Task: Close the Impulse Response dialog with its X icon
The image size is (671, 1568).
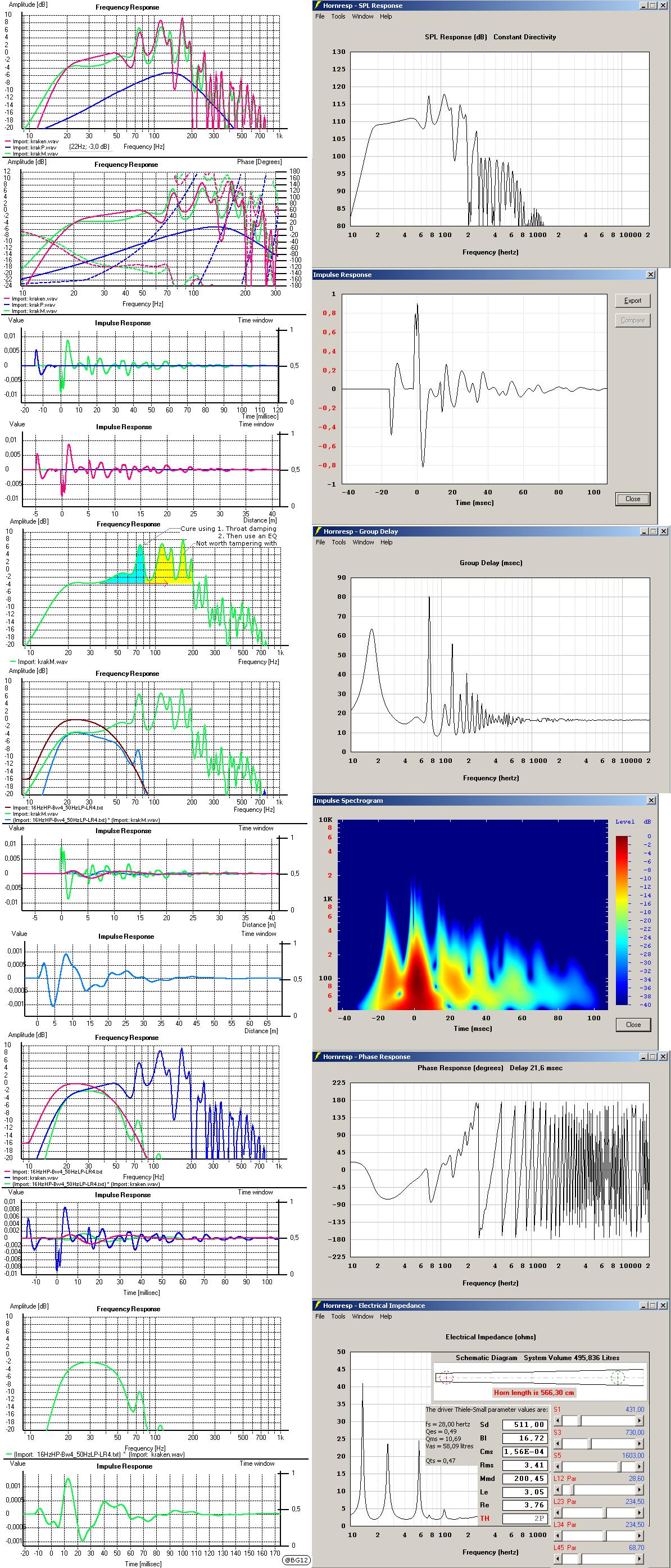Action: click(x=650, y=275)
